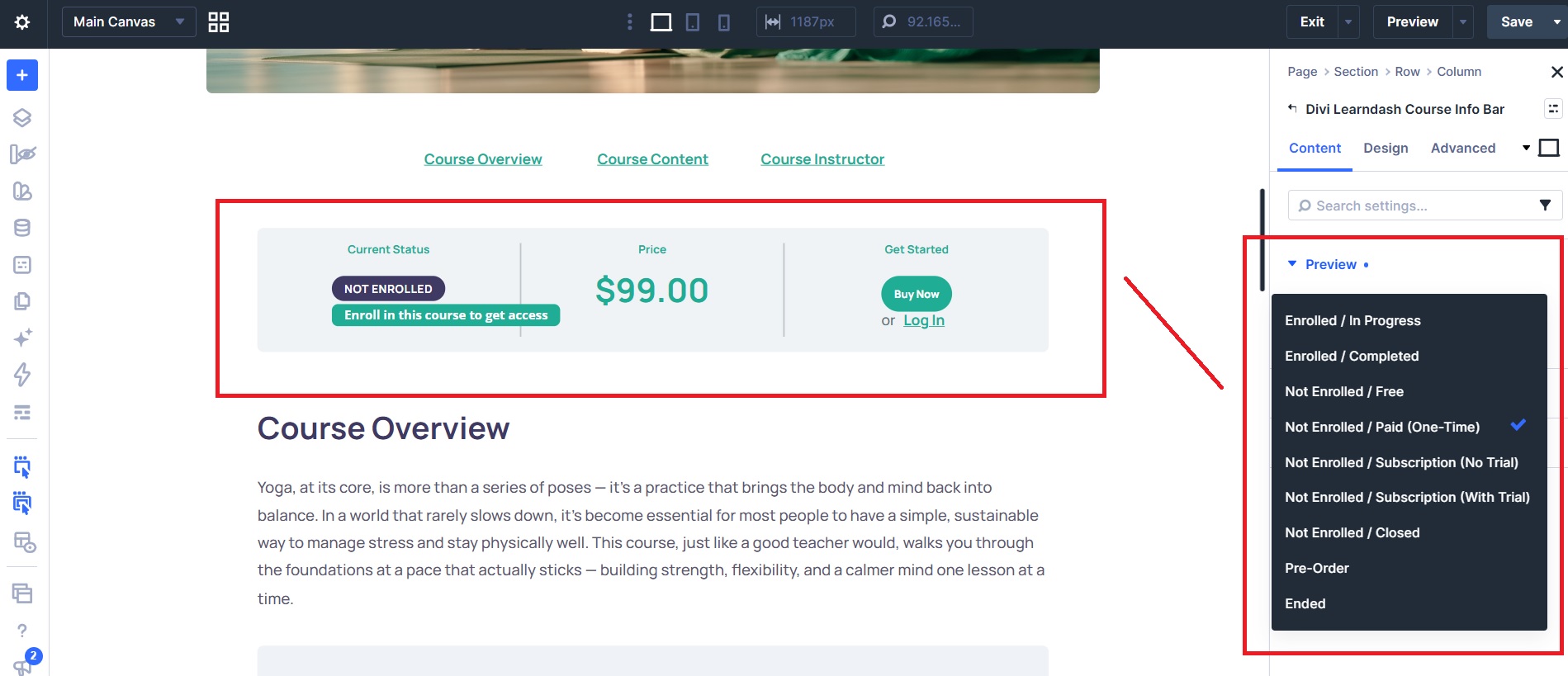Open the builder settings gear icon

click(x=22, y=22)
